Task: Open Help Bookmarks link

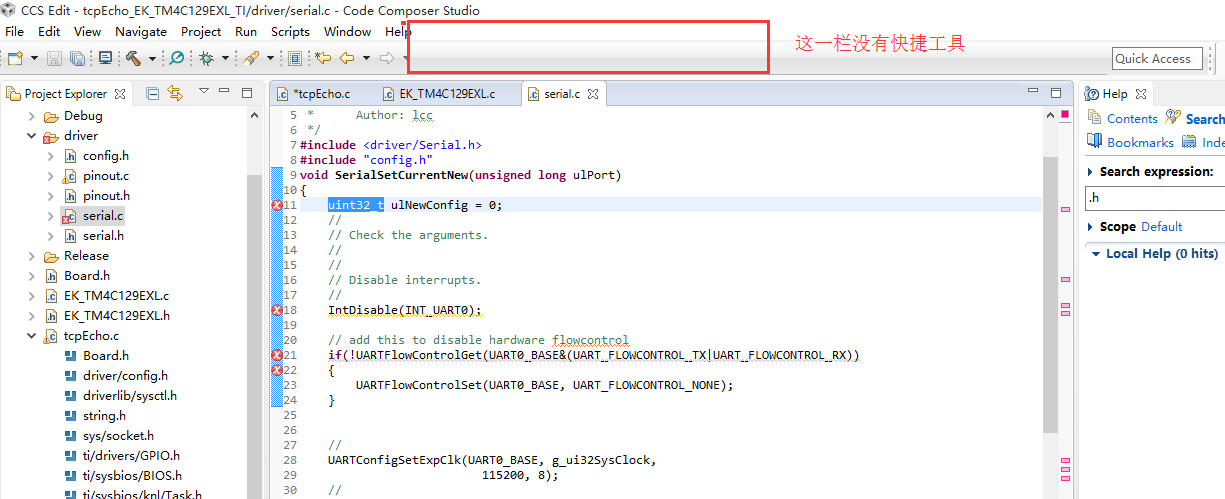Action: (x=1140, y=142)
